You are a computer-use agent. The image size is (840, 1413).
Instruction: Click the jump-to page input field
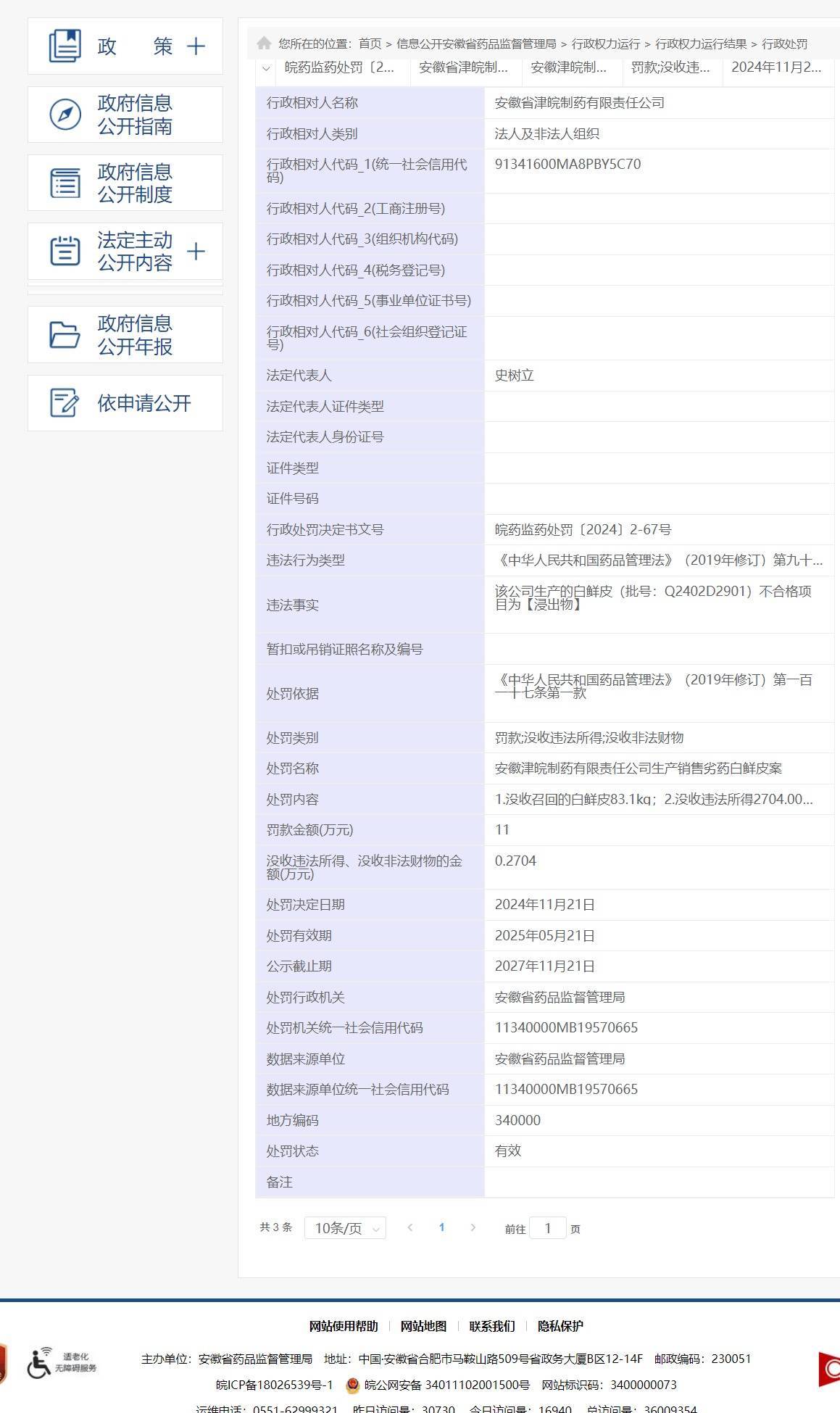pos(547,1228)
